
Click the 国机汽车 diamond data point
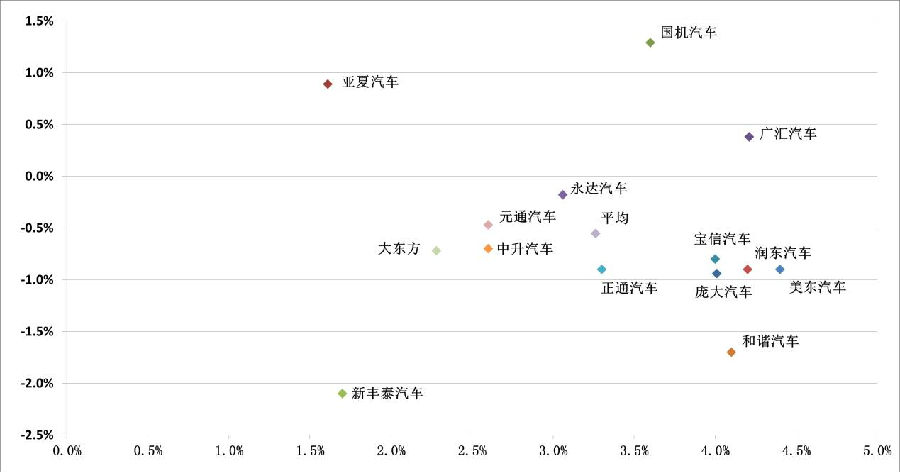pyautogui.click(x=650, y=43)
